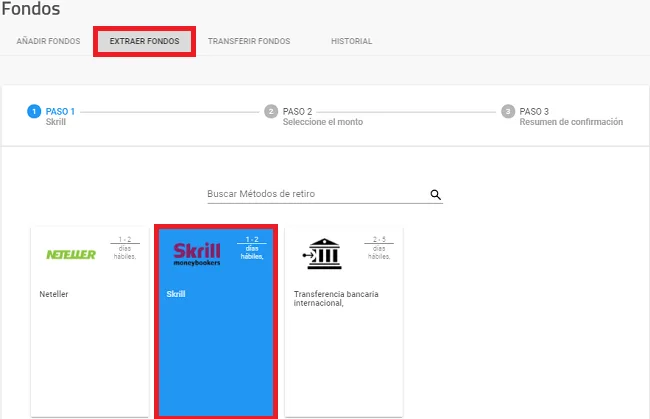The image size is (650, 419).
Task: Click the Neteller name label
Action: pos(53,294)
